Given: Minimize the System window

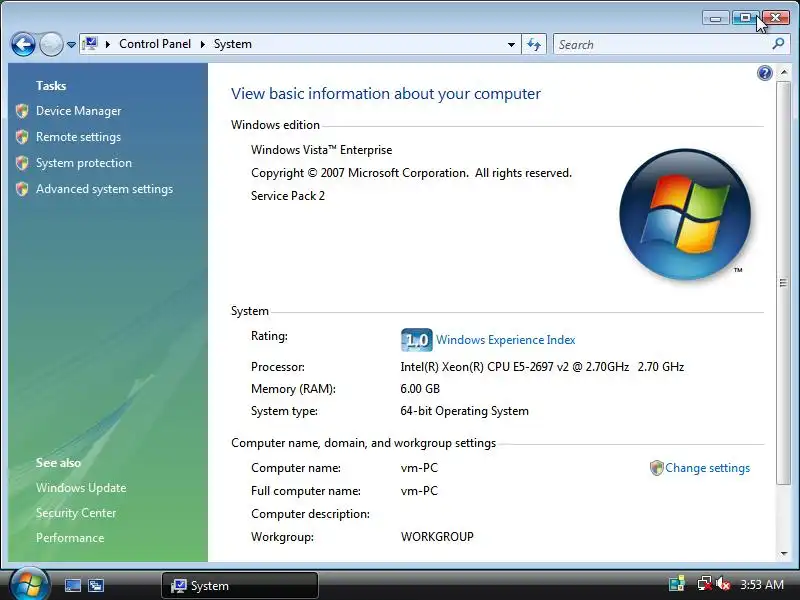Looking at the screenshot, I should coord(715,18).
